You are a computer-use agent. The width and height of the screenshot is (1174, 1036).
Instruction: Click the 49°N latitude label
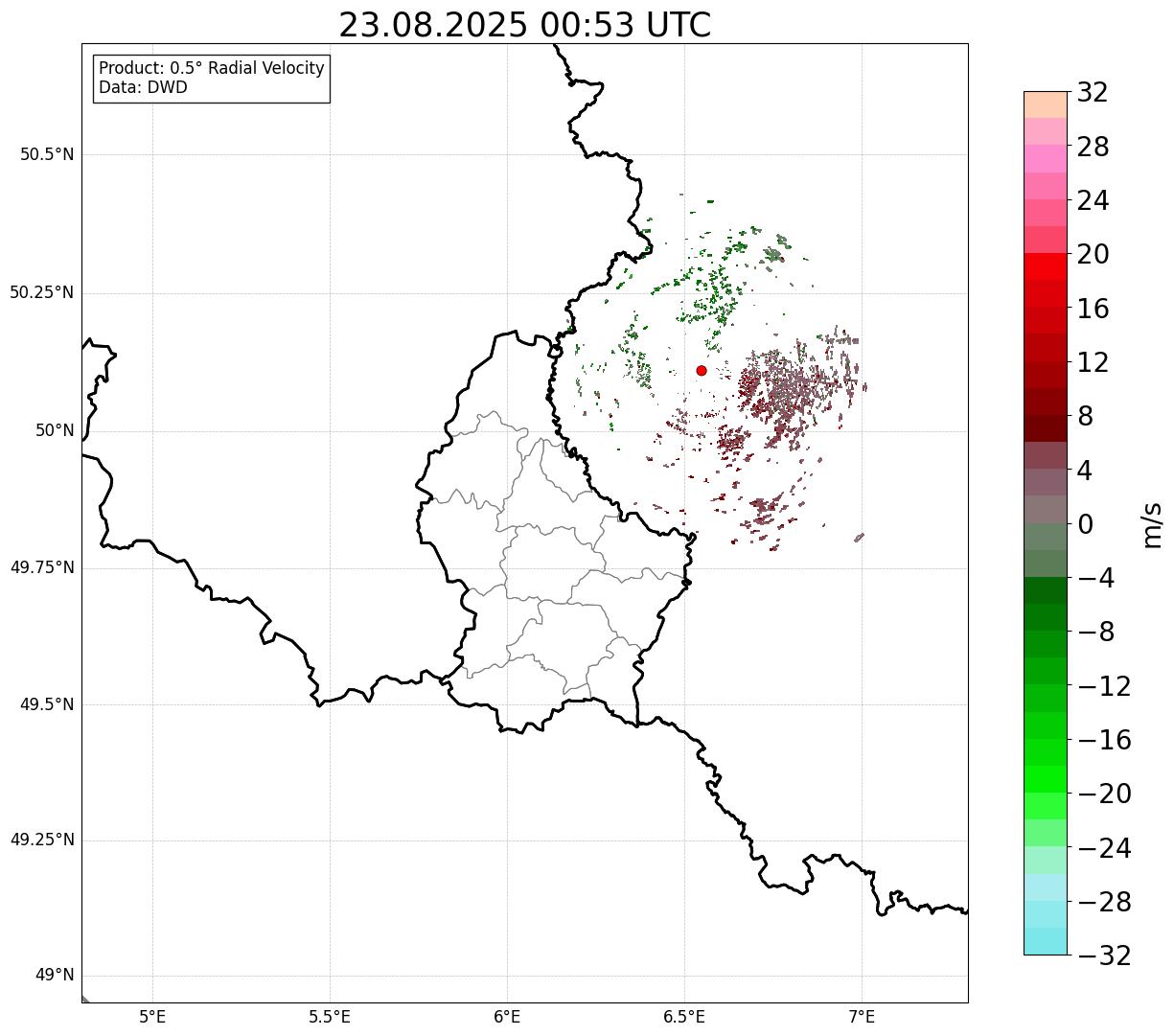(x=55, y=975)
